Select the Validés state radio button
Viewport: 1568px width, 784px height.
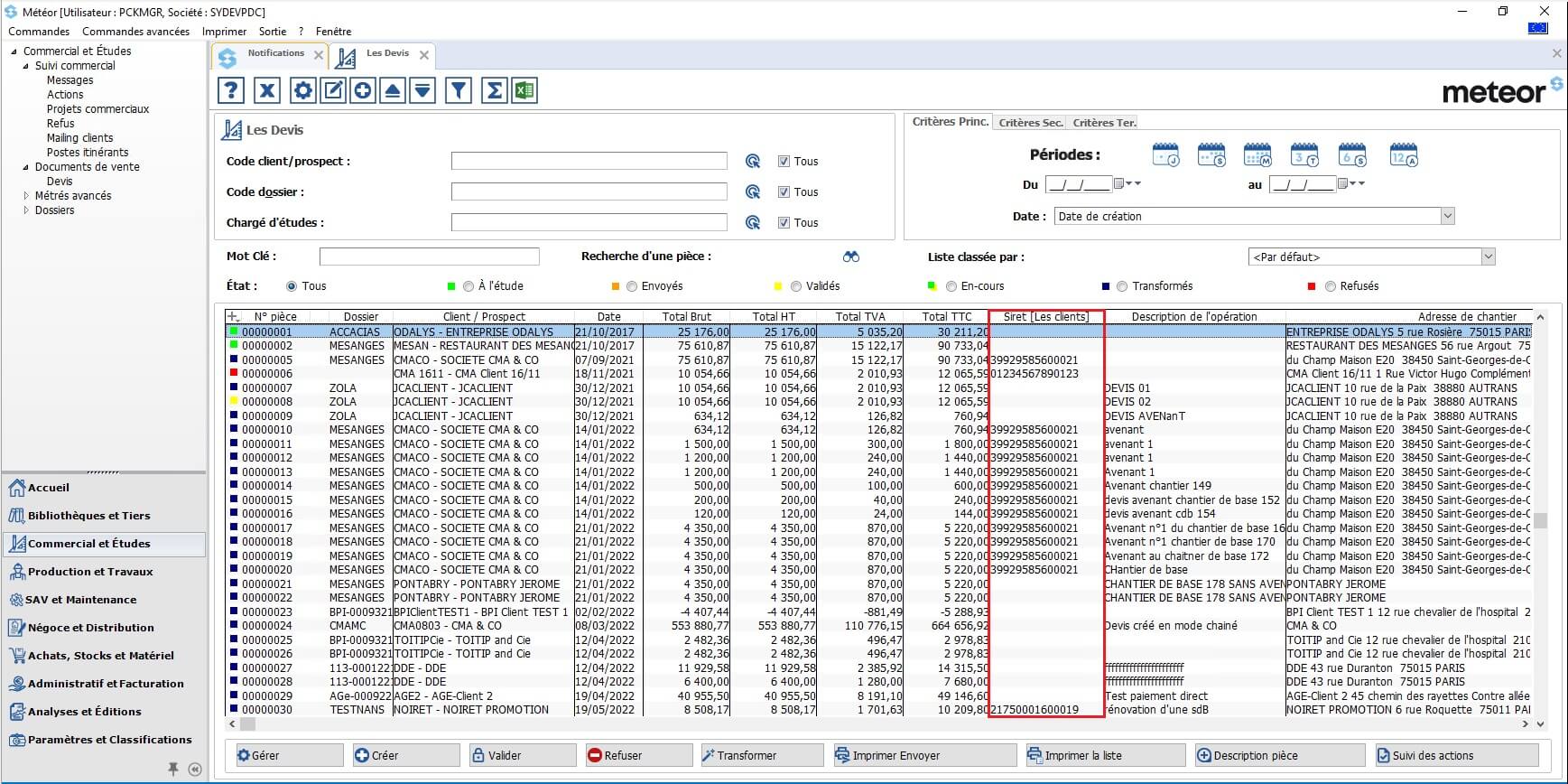(795, 286)
